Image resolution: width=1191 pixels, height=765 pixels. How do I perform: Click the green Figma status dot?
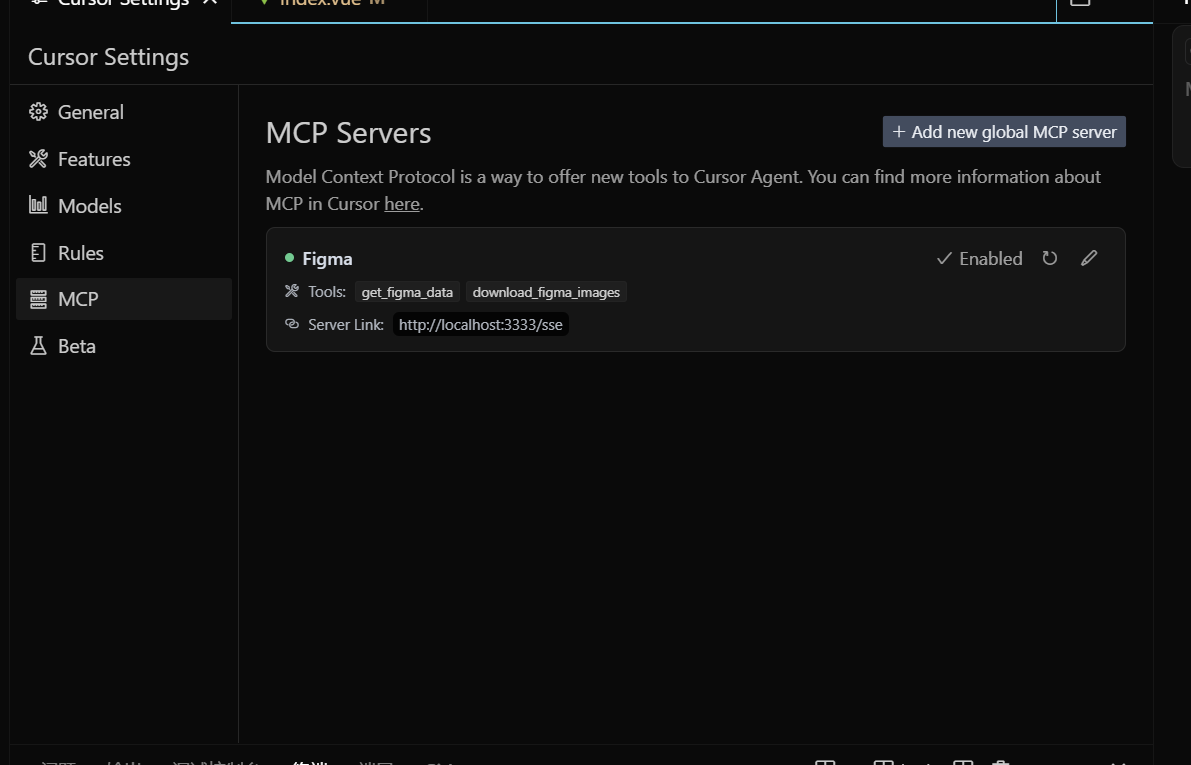pyautogui.click(x=289, y=258)
